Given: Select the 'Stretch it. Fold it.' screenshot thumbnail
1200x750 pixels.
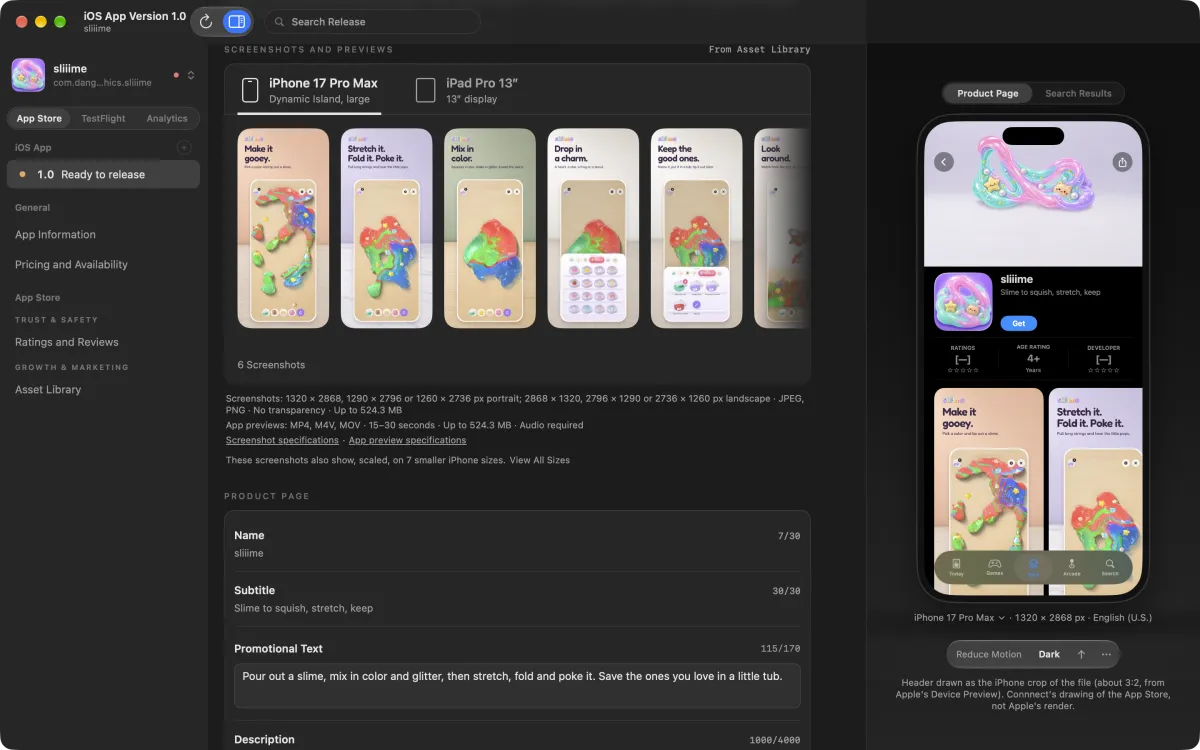Looking at the screenshot, I should coord(387,228).
